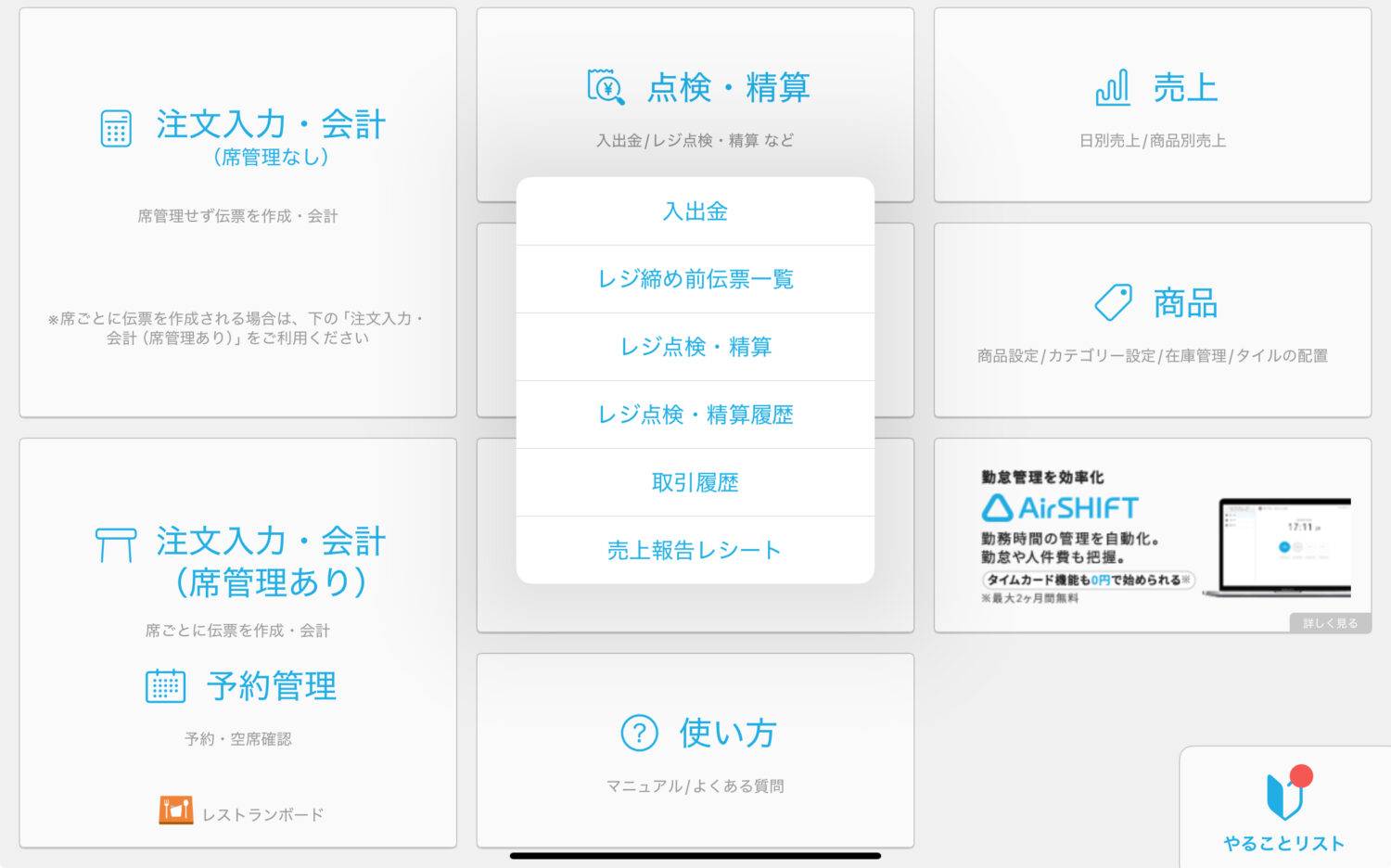The width and height of the screenshot is (1391, 868).
Task: Tap the receipt magnifier icon for 点検・精算
Action: (x=606, y=86)
